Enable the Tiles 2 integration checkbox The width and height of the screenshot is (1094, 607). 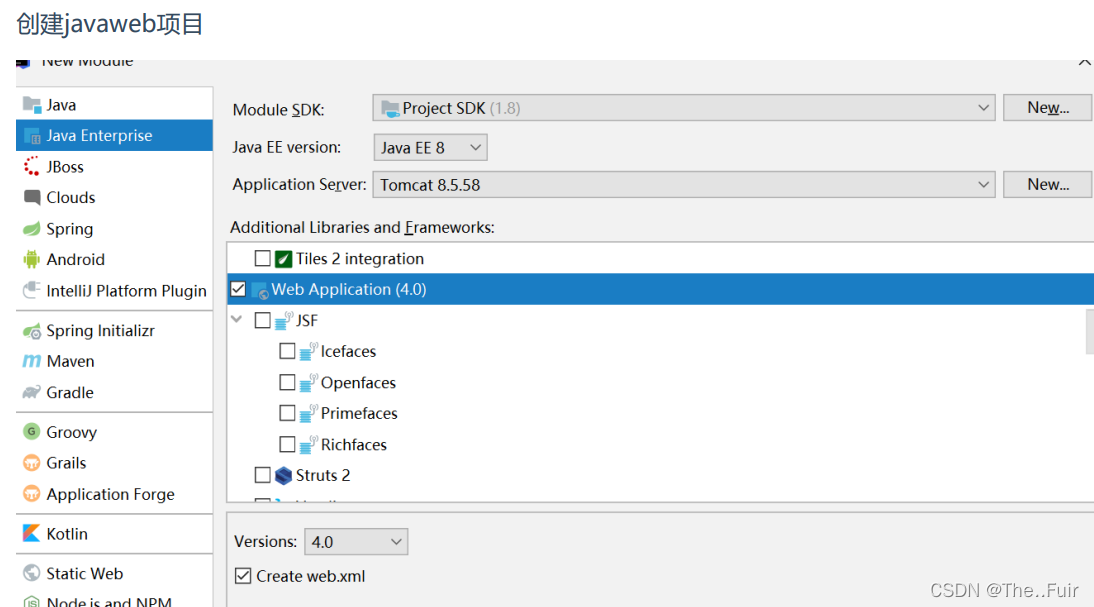(262, 258)
